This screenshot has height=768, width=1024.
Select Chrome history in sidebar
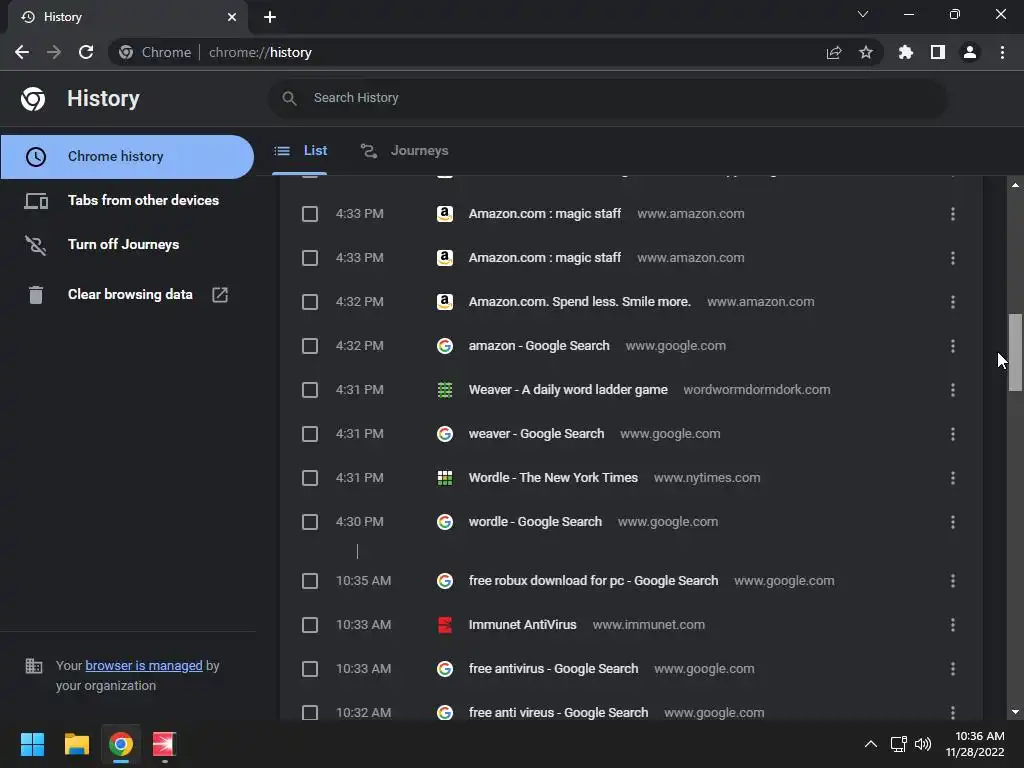click(x=127, y=157)
